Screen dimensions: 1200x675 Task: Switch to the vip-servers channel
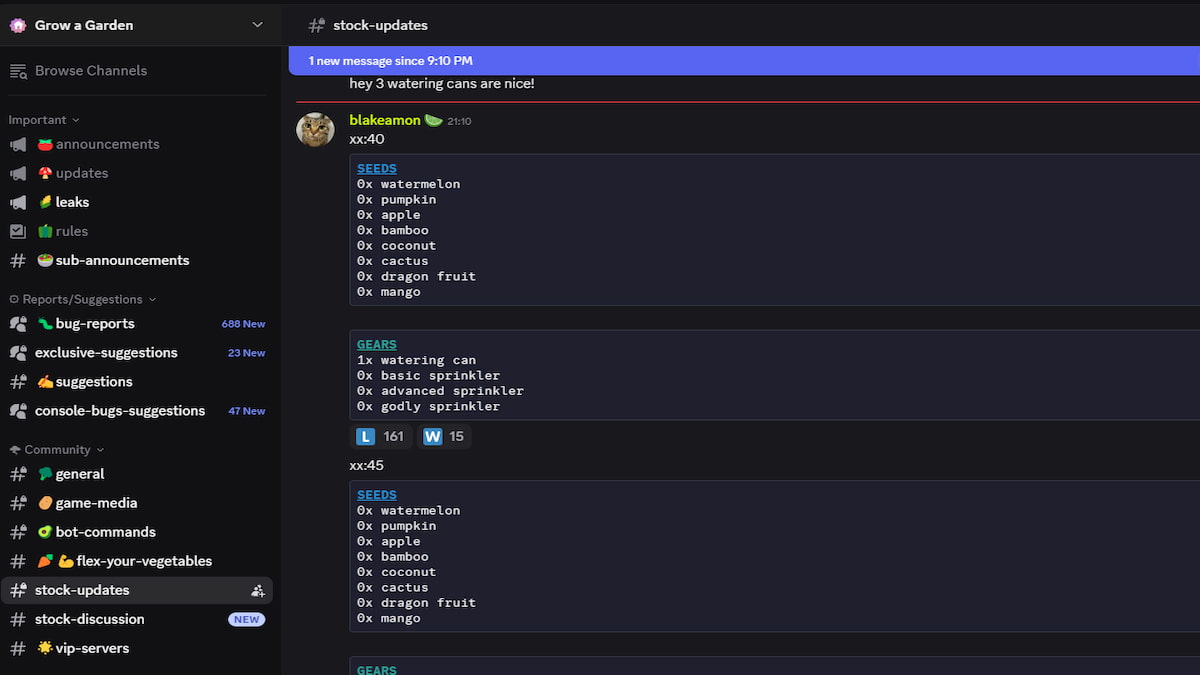[x=83, y=648]
